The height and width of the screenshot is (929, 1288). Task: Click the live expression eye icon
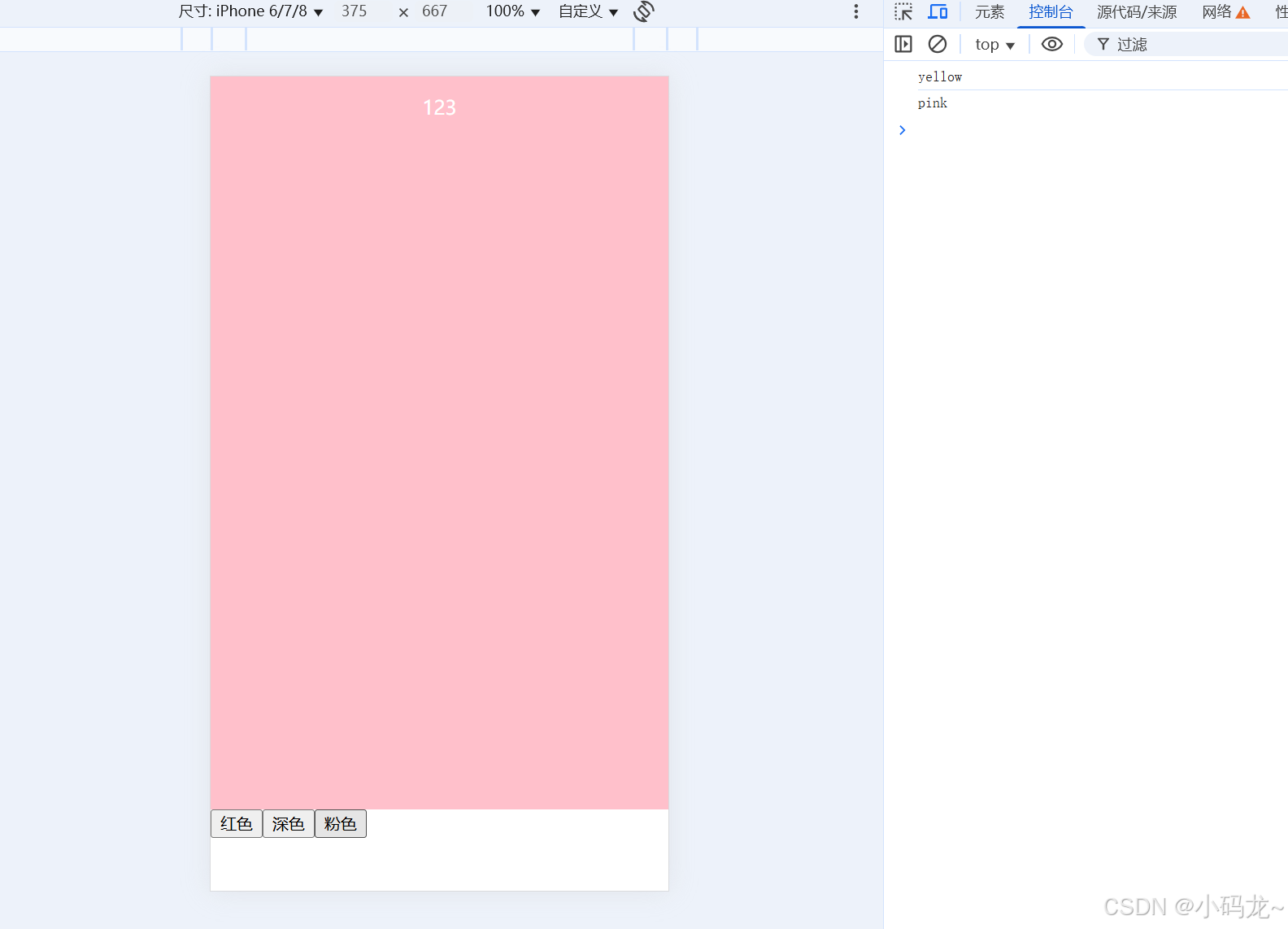coord(1052,44)
